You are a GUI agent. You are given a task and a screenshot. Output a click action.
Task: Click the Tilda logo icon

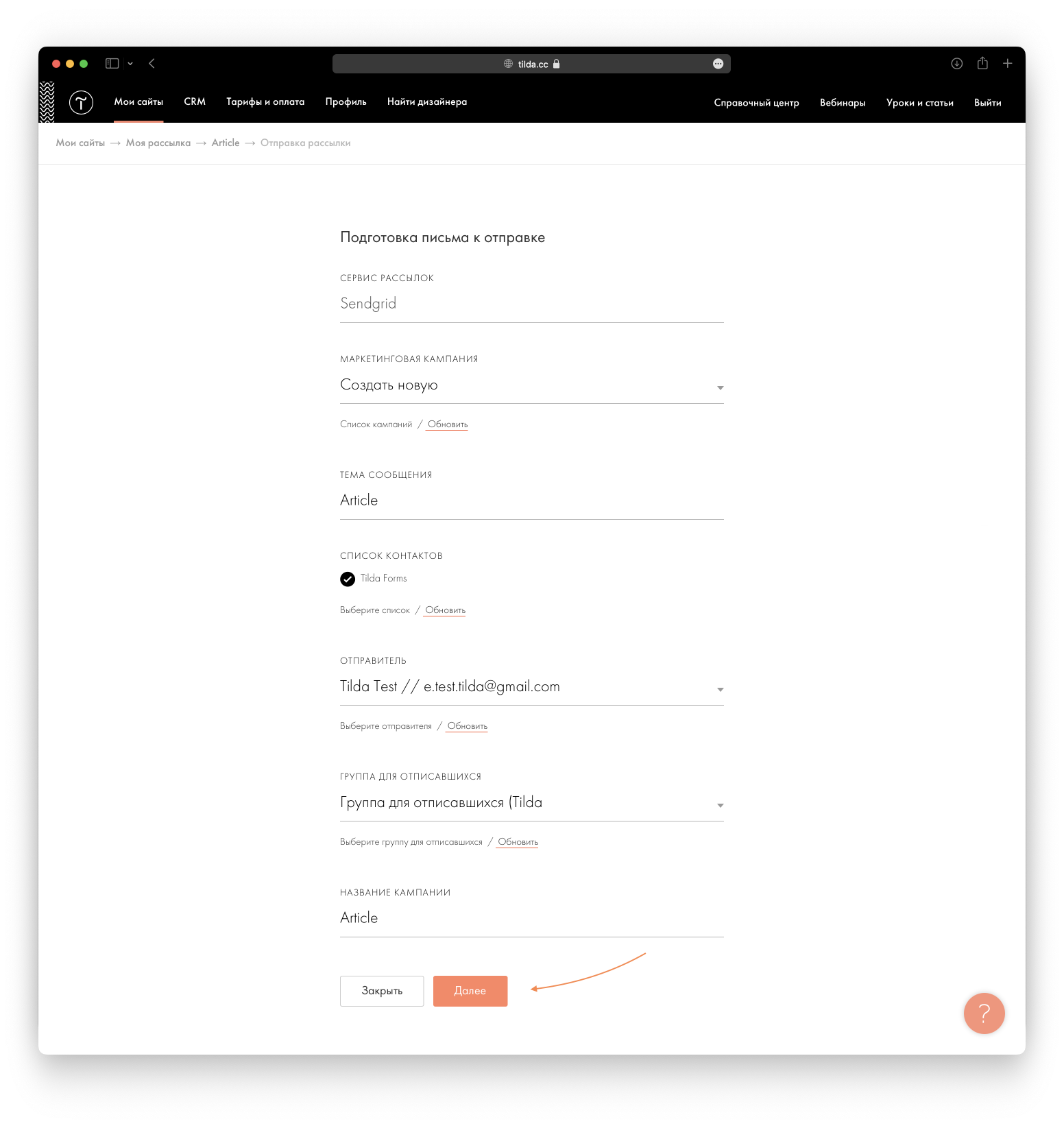[x=81, y=102]
